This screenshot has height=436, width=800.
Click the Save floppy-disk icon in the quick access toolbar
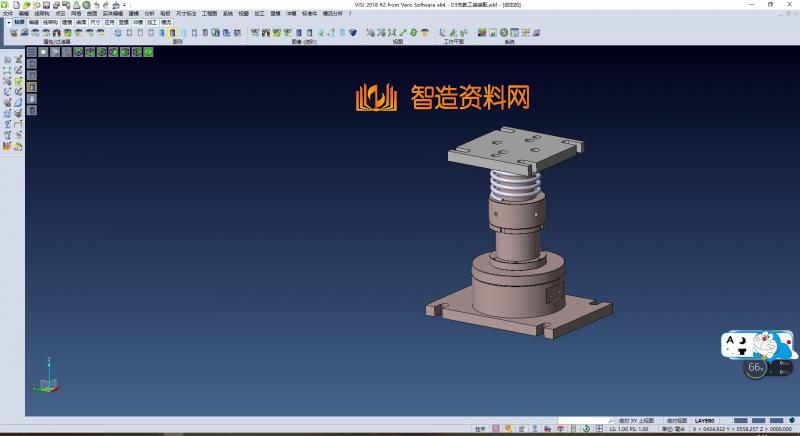[x=46, y=5]
